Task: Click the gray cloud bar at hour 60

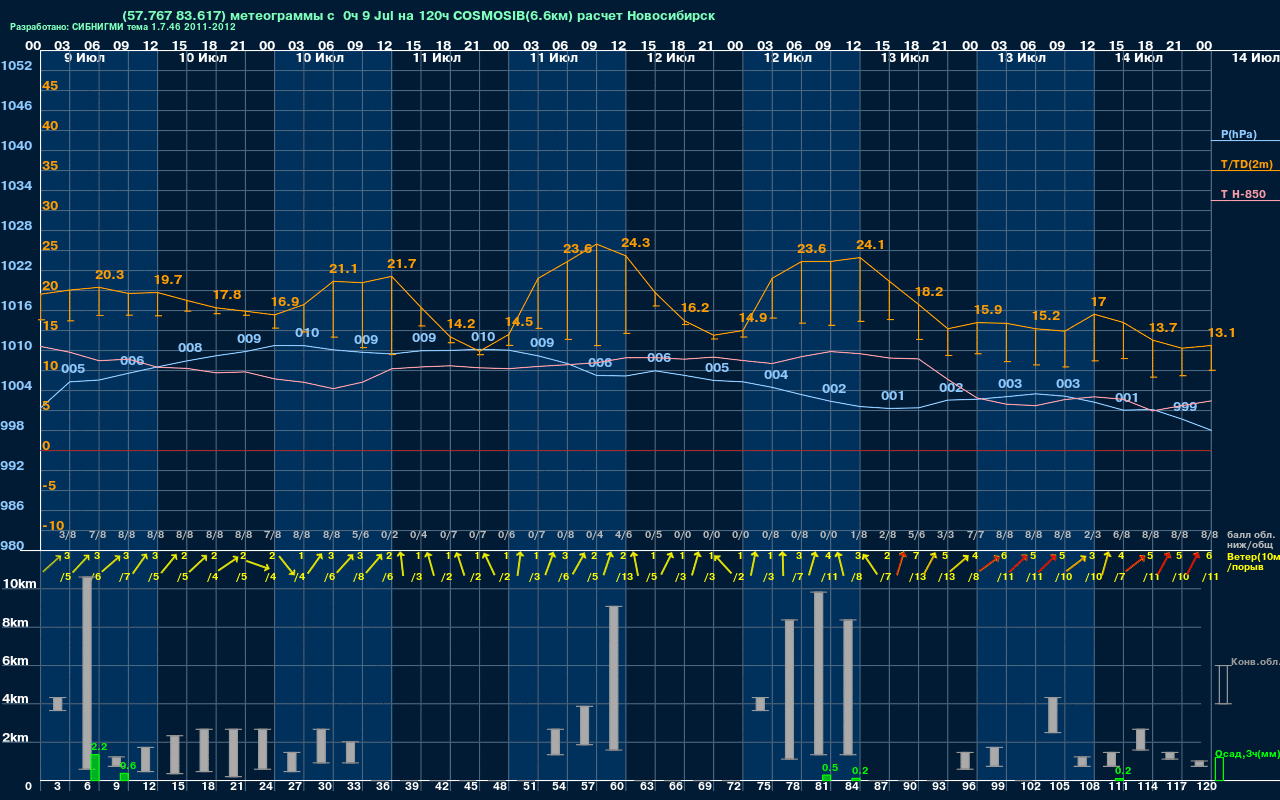Action: click(x=614, y=678)
